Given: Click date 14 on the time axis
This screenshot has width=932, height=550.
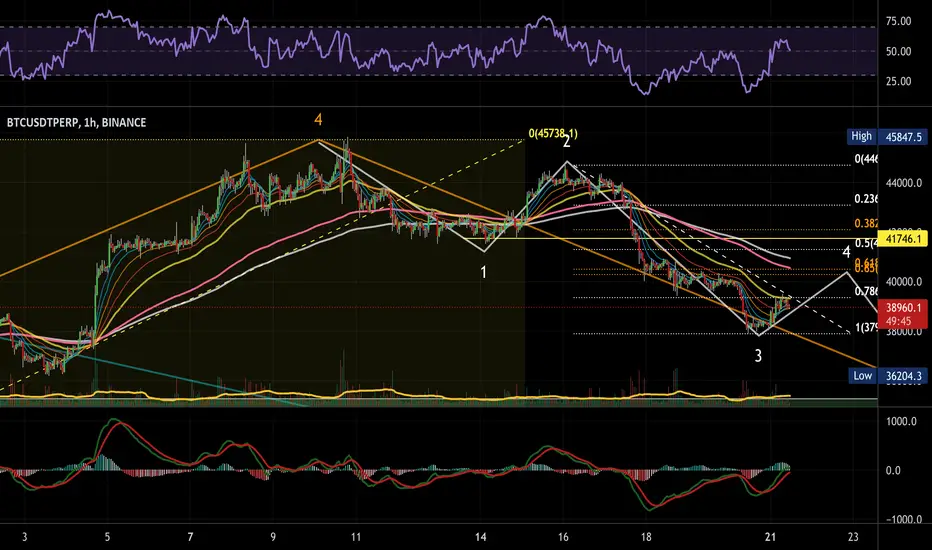Looking at the screenshot, I should coord(480,538).
